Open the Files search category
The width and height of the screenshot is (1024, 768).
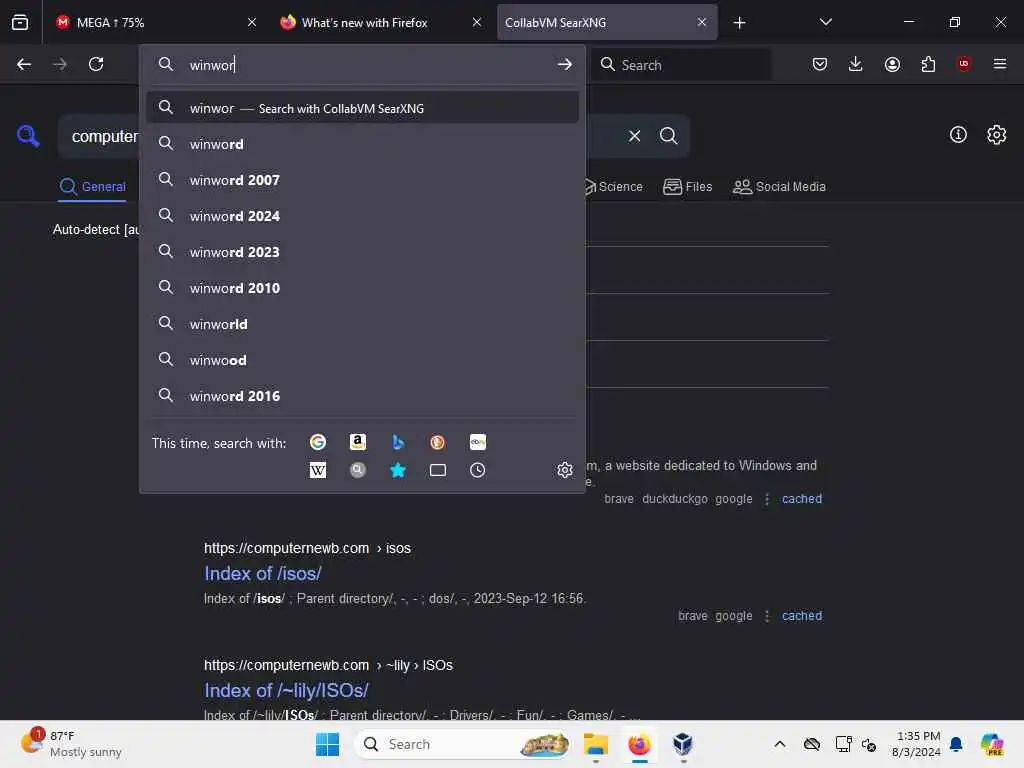[x=687, y=187]
